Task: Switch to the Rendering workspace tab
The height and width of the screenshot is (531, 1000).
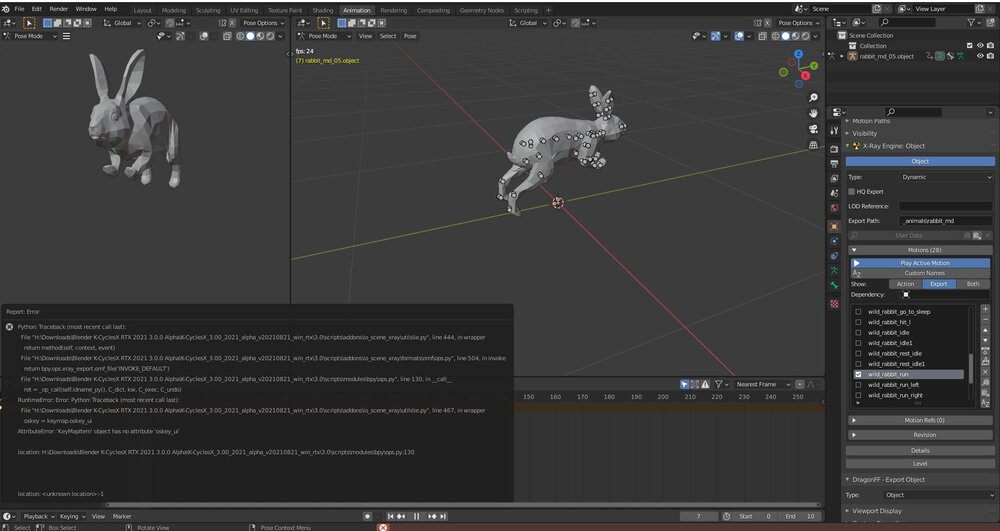Action: click(x=393, y=10)
